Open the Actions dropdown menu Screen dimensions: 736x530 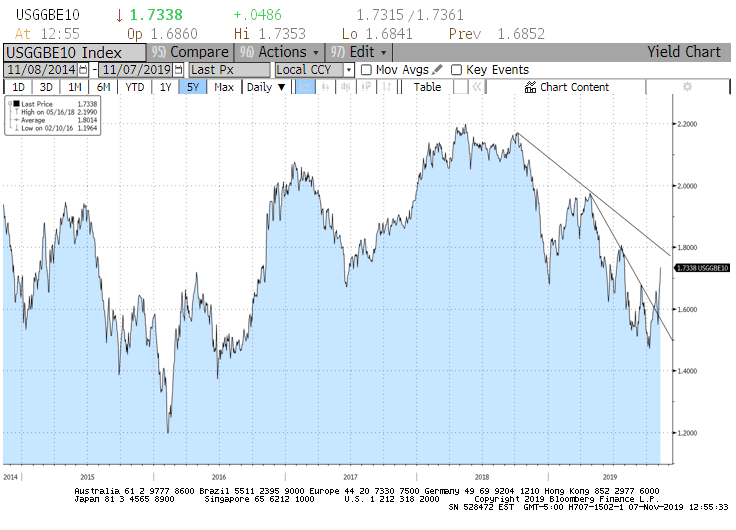point(280,52)
